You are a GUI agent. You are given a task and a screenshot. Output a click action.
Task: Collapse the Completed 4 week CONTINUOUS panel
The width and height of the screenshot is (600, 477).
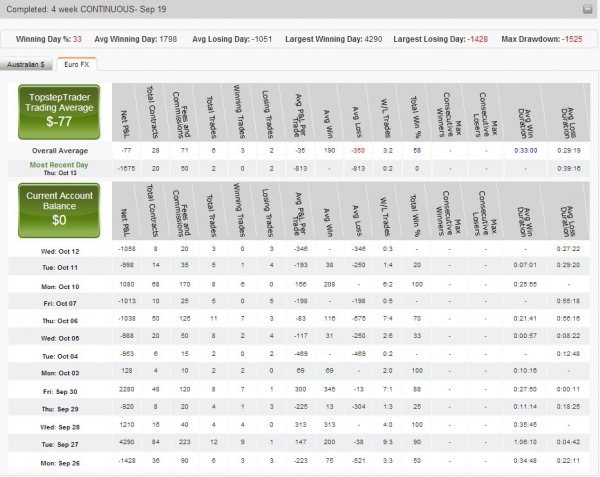[587, 9]
